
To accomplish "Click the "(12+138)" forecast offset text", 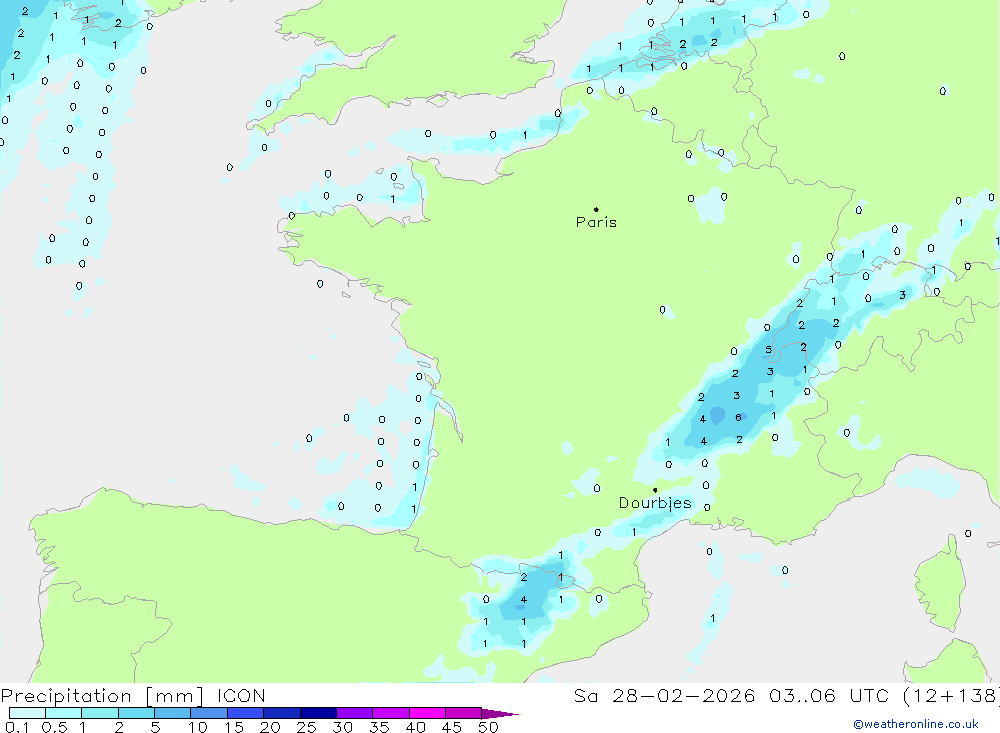I will (951, 696).
